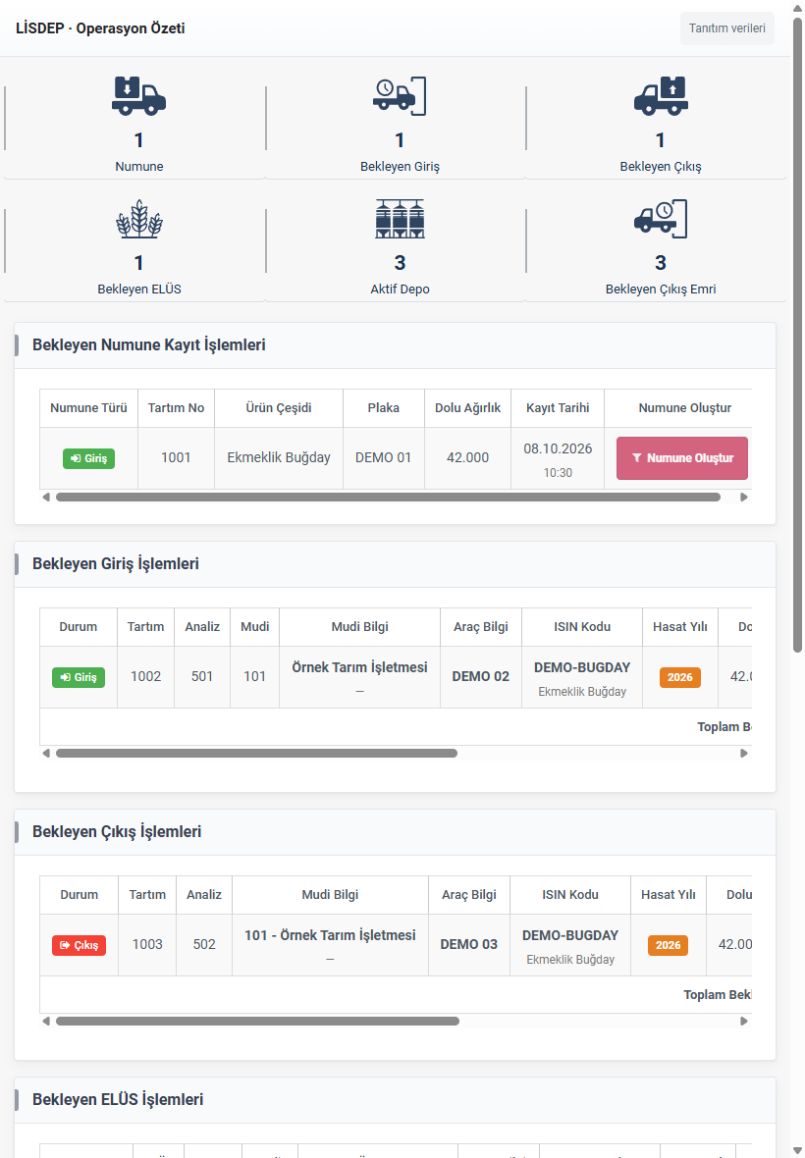This screenshot has height=1158, width=805.
Task: Click the ISIN Kodu header in Bekleyen Giriş table
Action: (582, 627)
